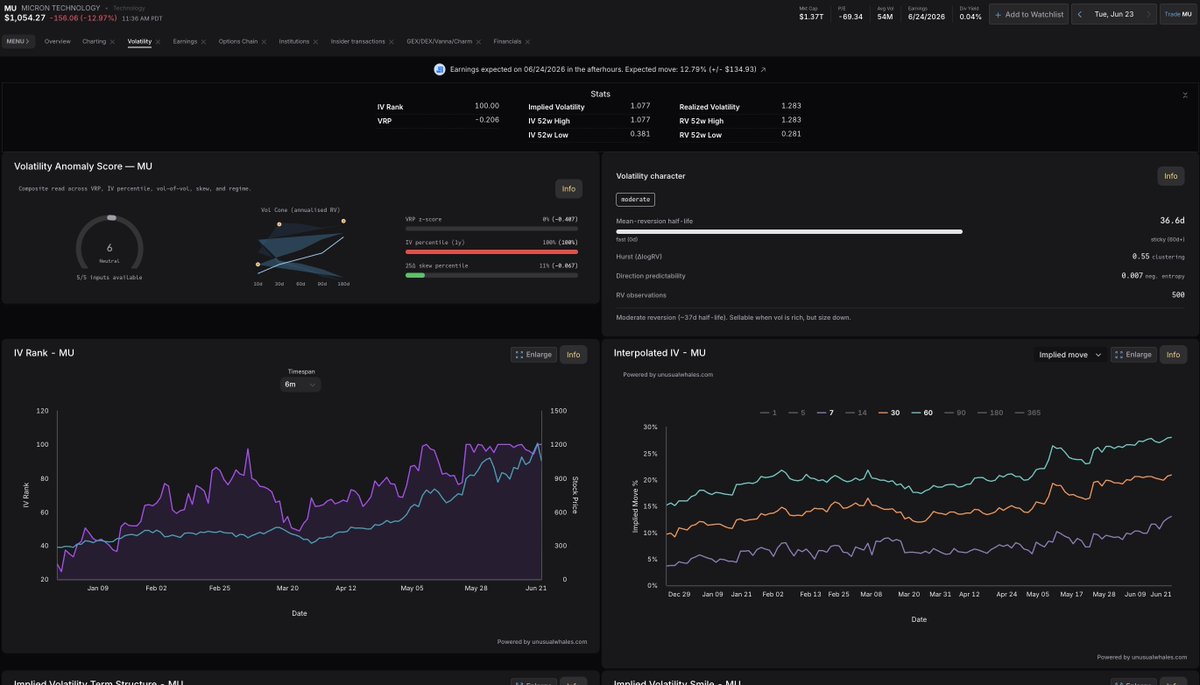Expand the MENU button
1200x685 pixels.
point(18,42)
